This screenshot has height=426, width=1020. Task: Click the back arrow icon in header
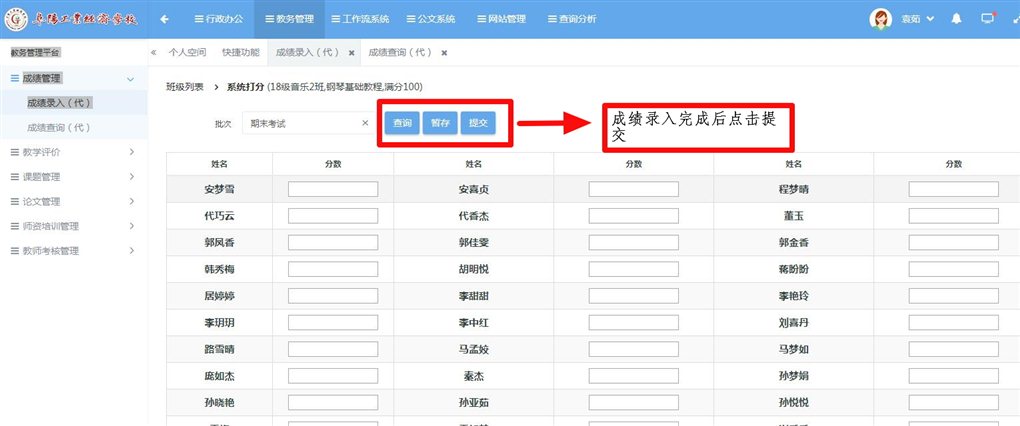(x=164, y=19)
